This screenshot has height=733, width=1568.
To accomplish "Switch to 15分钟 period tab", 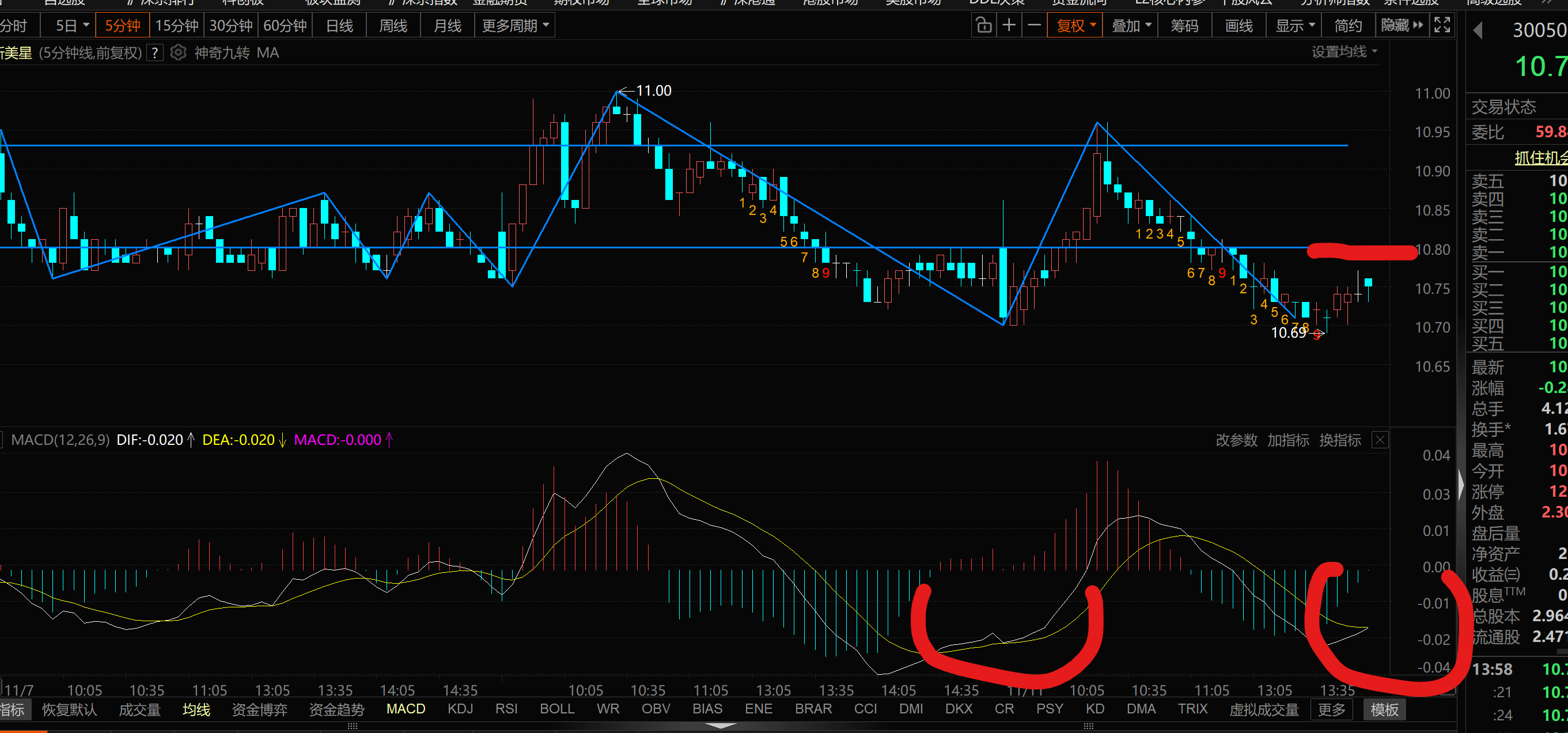I will 176,25.
